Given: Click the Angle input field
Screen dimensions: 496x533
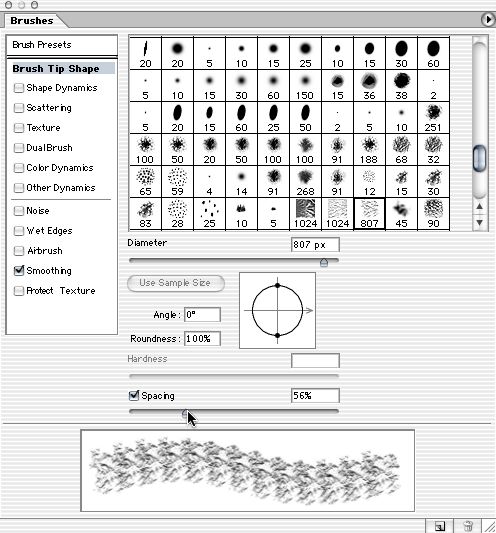Looking at the screenshot, I should point(202,314).
